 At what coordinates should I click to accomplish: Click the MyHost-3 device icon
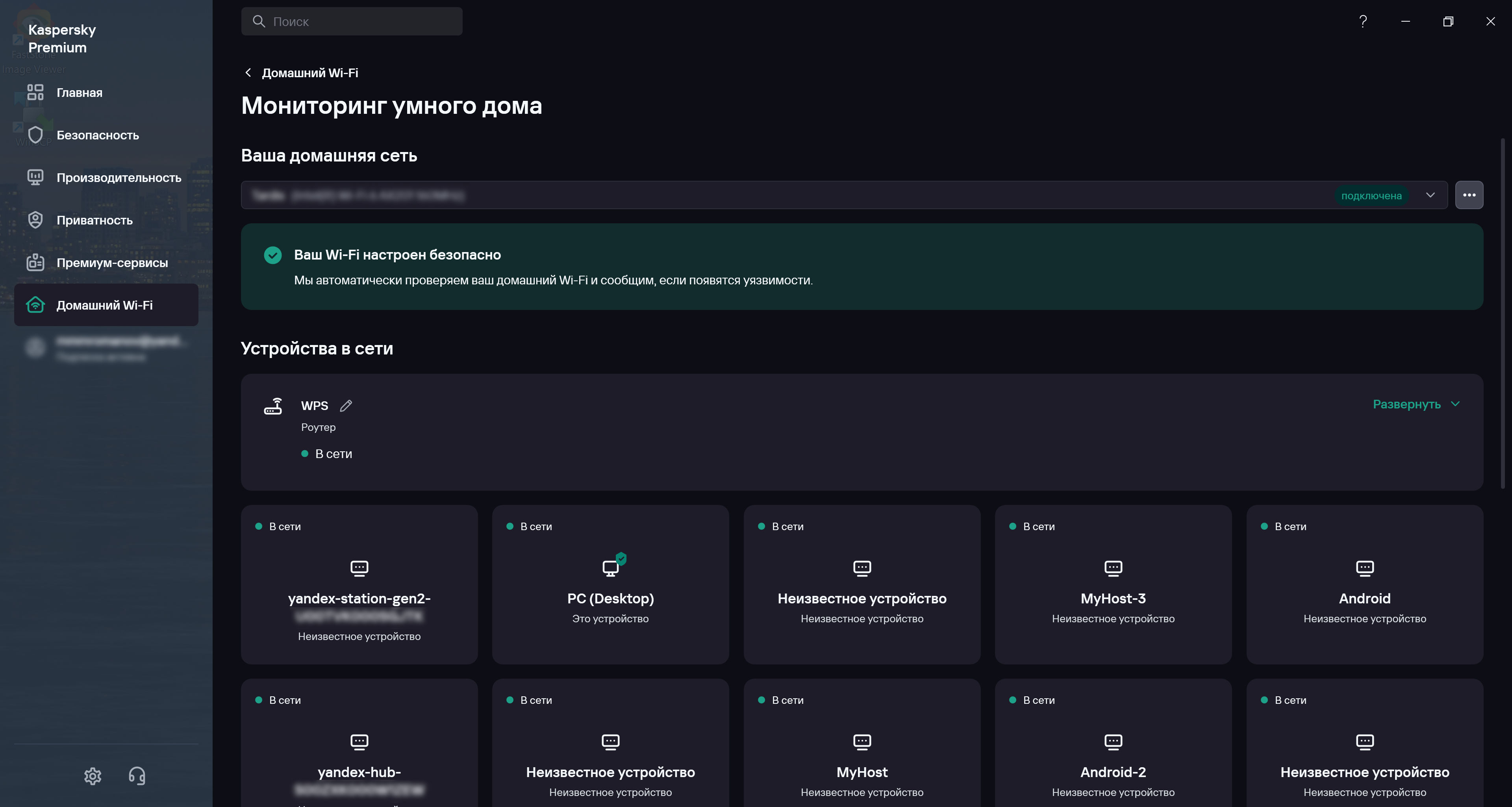[1113, 568]
